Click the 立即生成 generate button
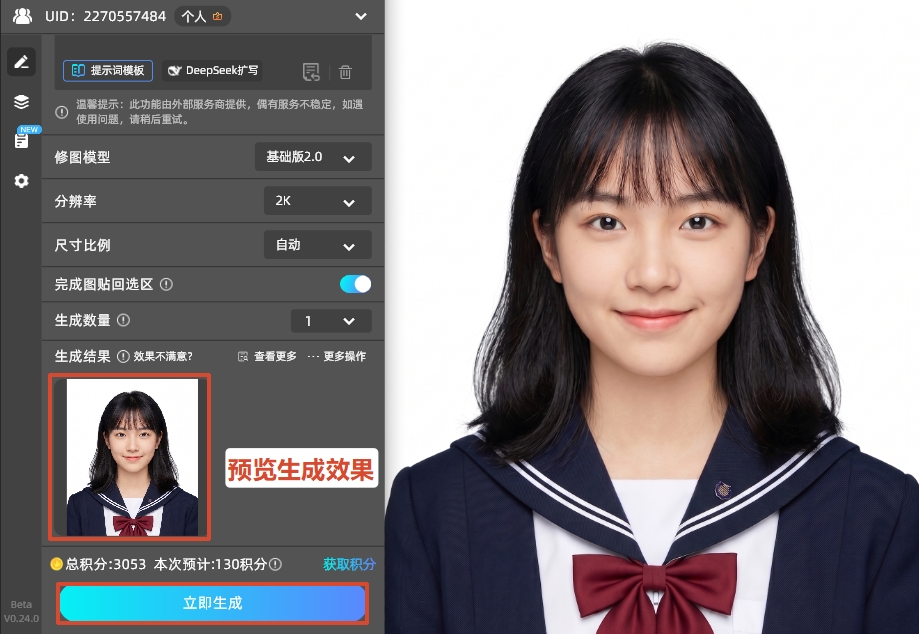919x634 pixels. coord(212,603)
